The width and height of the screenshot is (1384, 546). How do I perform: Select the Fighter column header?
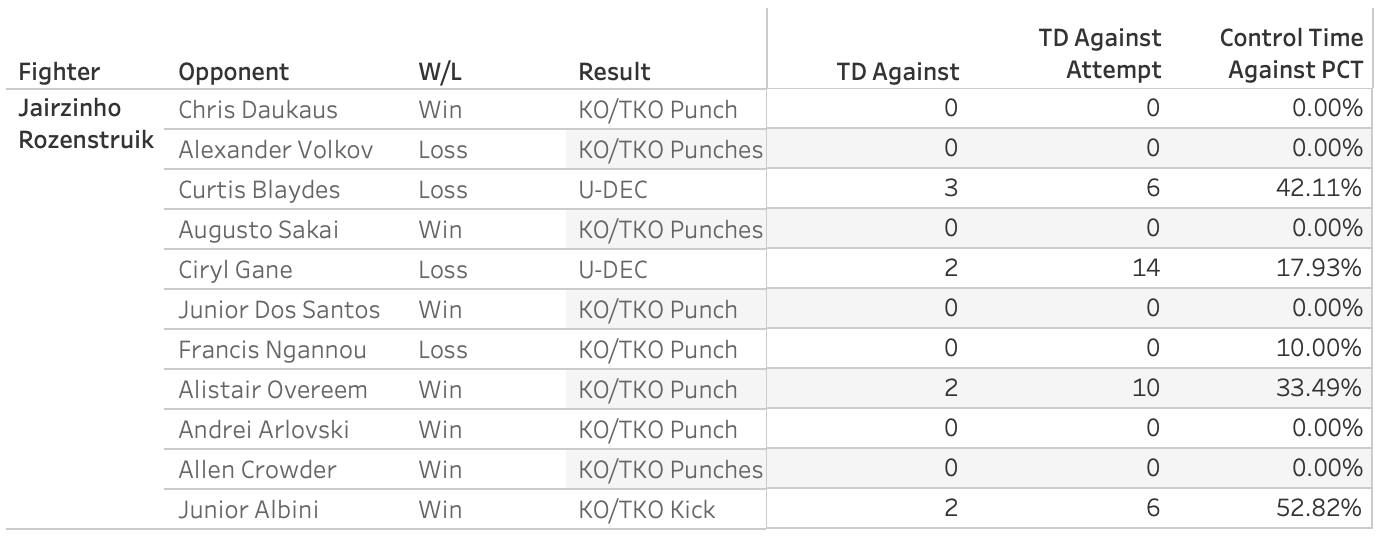coord(58,72)
